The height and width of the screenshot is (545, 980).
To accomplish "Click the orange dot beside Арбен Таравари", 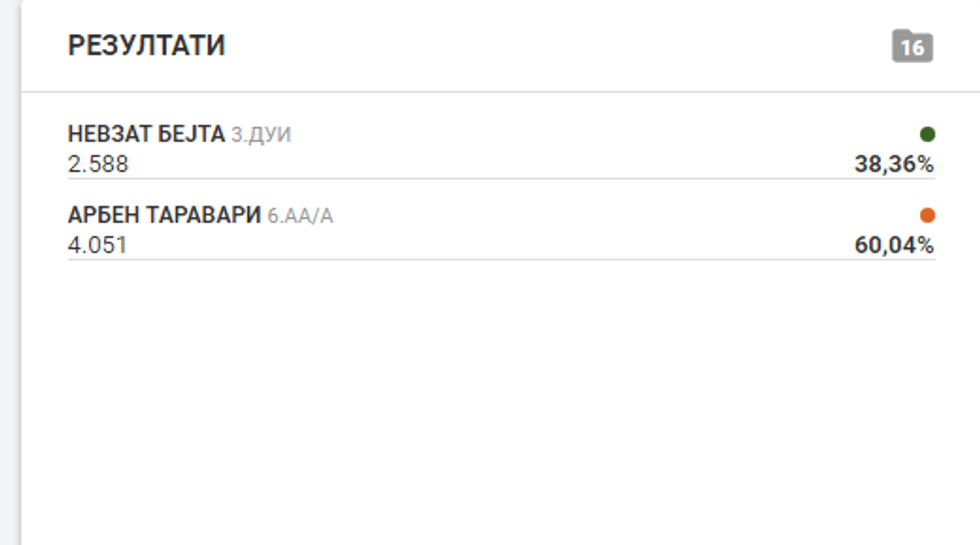I will 927,215.
